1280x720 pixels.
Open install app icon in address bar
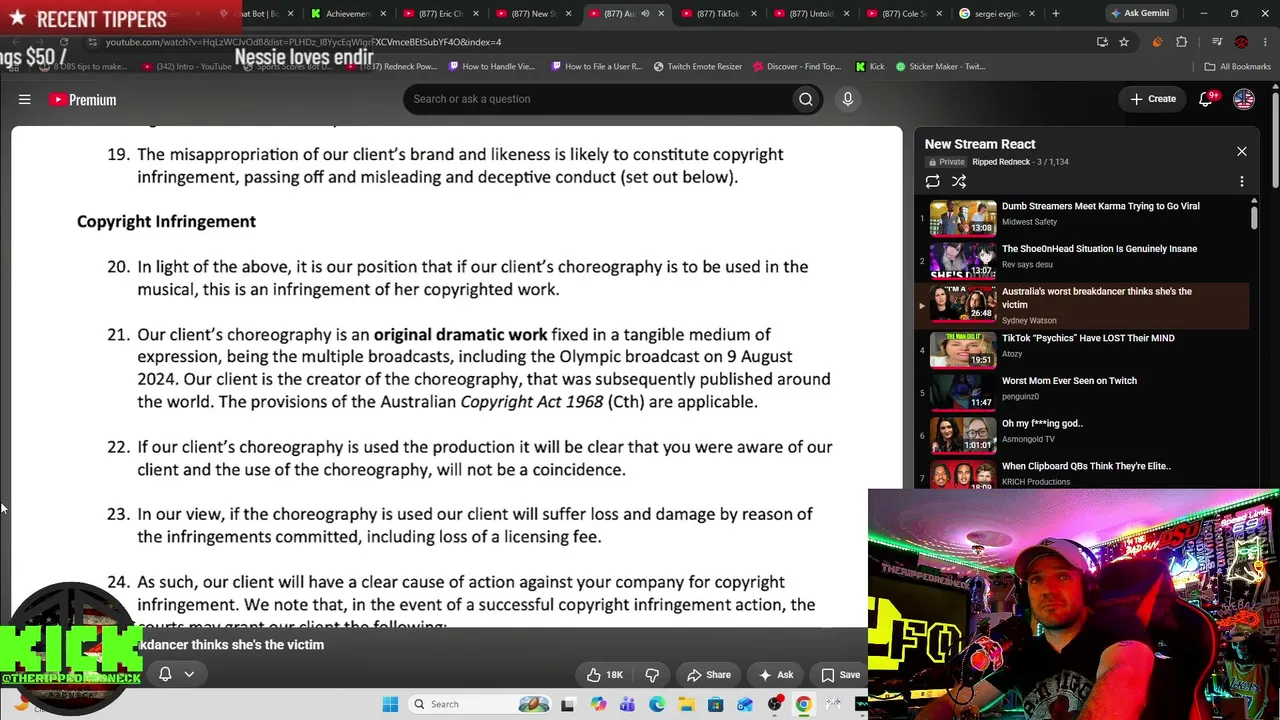click(1102, 42)
